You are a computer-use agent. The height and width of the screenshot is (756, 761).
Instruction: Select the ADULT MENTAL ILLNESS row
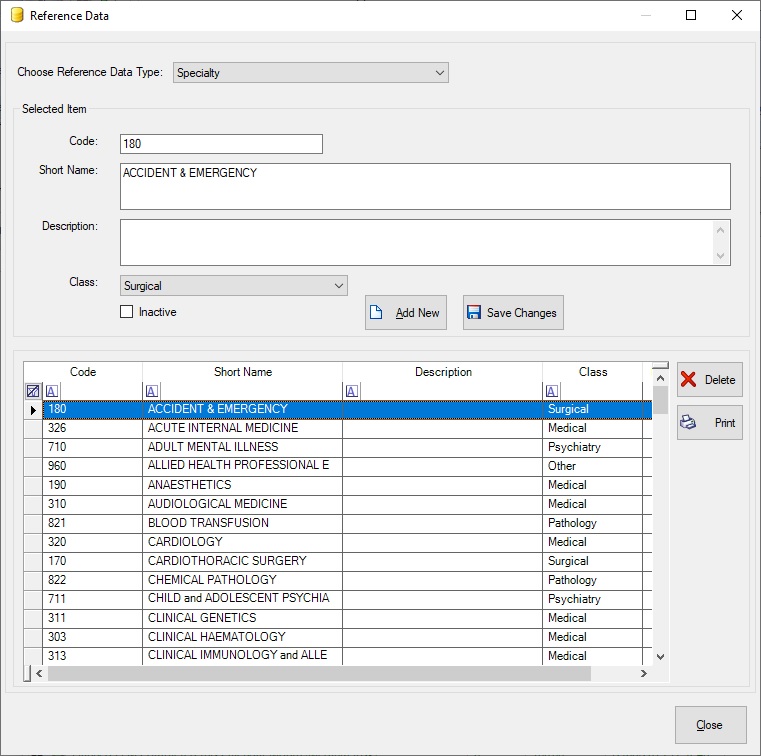[338, 447]
